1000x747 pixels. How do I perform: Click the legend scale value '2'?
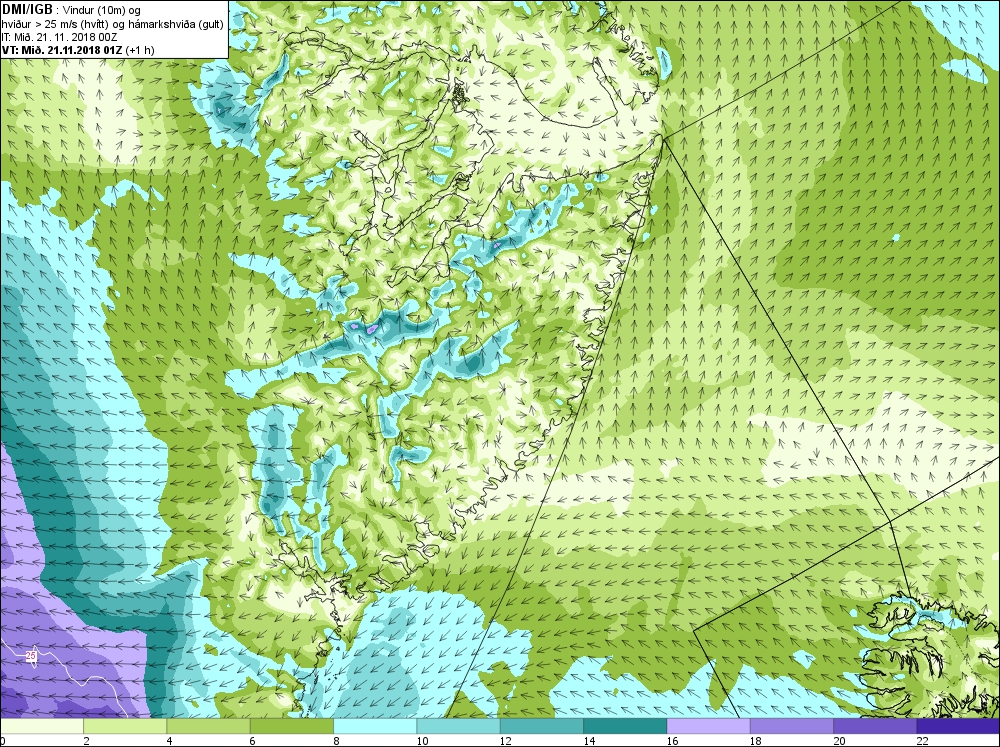point(87,741)
